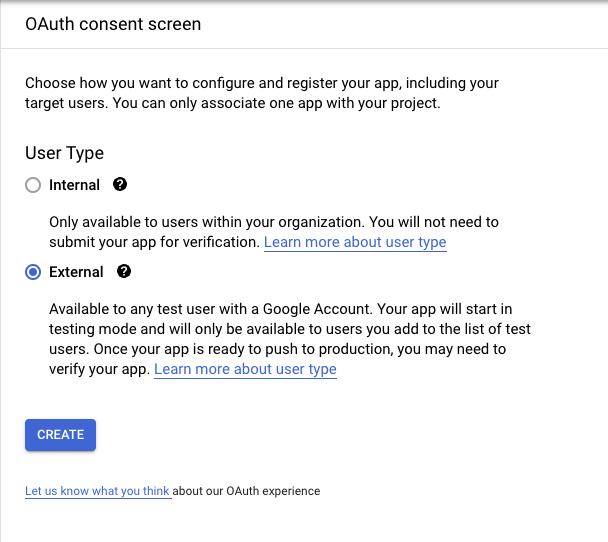The height and width of the screenshot is (542, 608).
Task: Open Learn more link under Internal description
Action: (x=355, y=242)
